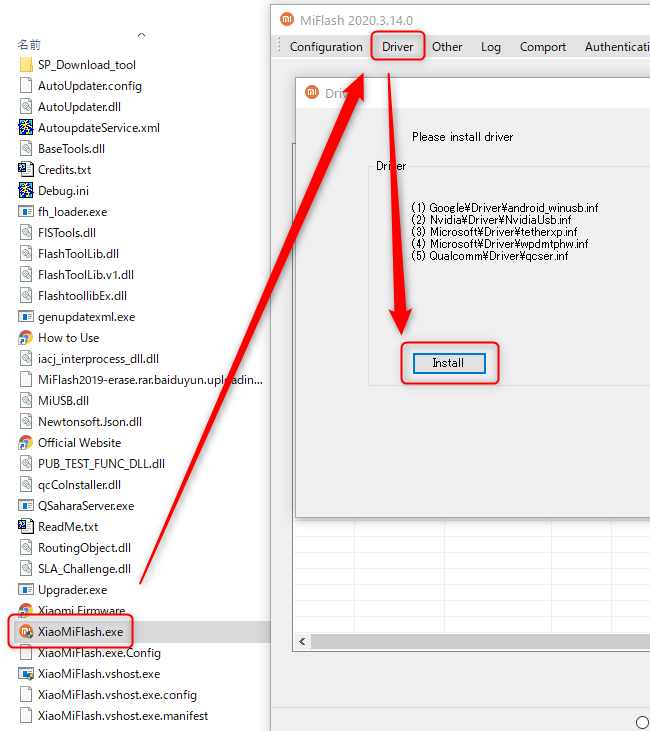This screenshot has width=650, height=731.
Task: Click the Please install driver text
Action: [x=463, y=137]
